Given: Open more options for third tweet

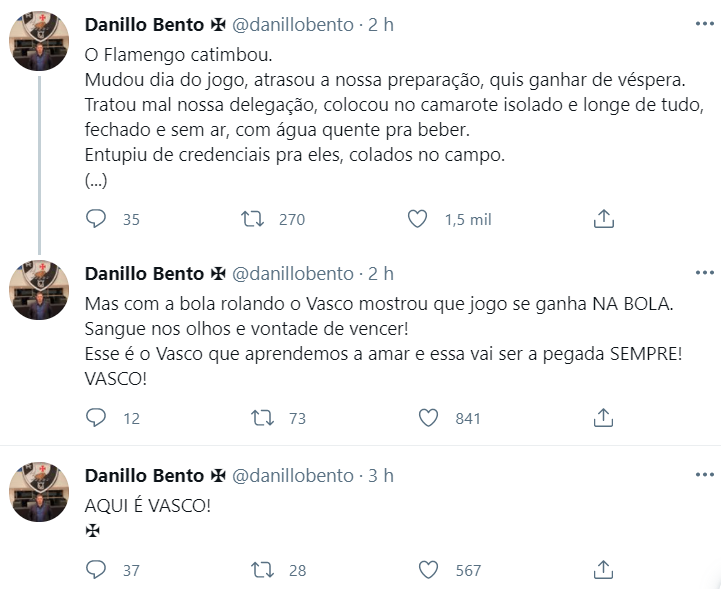Looking at the screenshot, I should point(704,475).
